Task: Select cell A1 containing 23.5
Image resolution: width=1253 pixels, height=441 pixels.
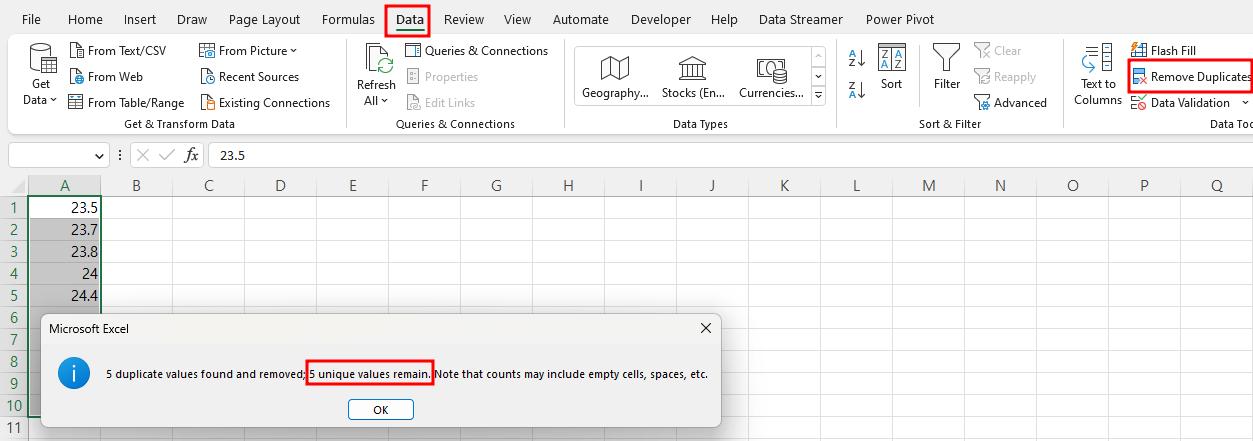Action: pos(65,208)
